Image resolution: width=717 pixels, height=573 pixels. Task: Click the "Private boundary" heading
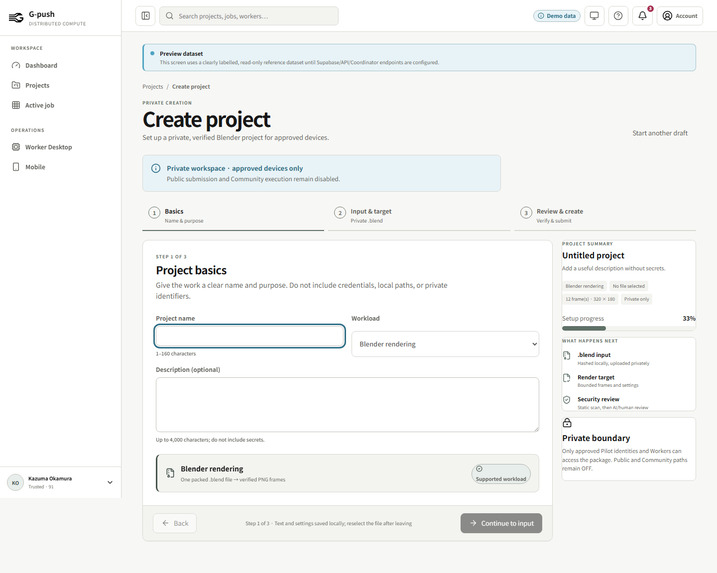(596, 438)
